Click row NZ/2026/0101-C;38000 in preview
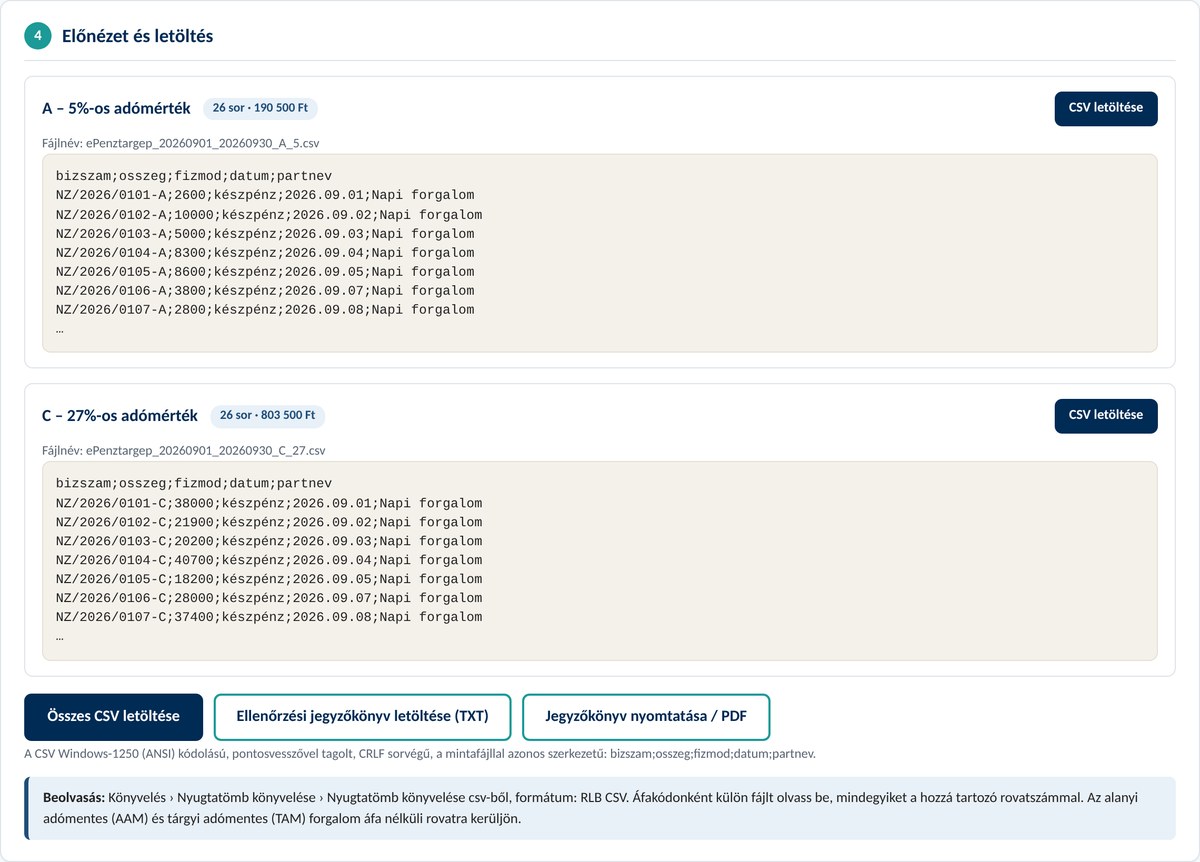Screen dimensions: 1200x862 (x=269, y=503)
